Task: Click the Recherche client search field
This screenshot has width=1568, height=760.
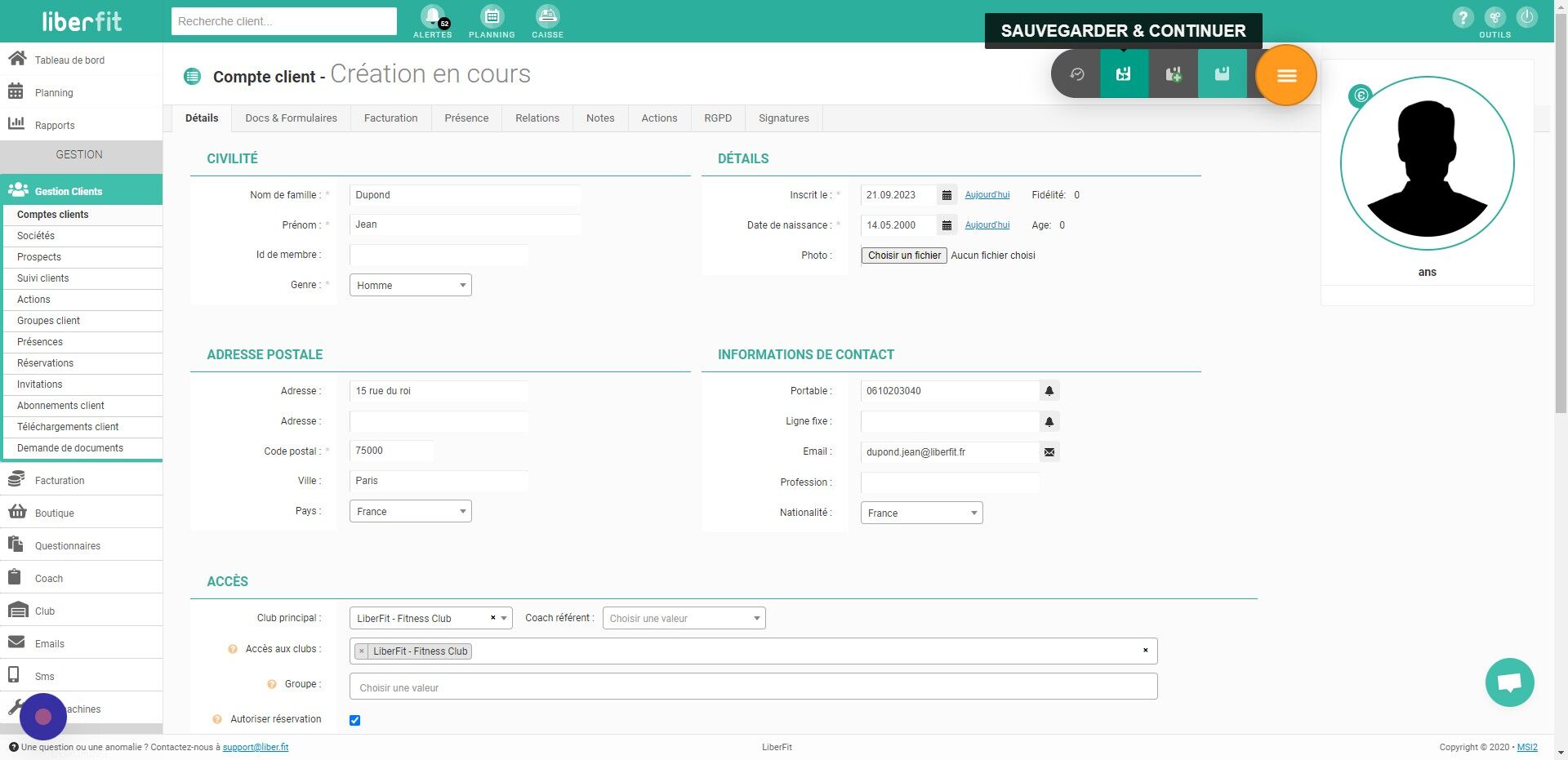Action: (x=284, y=21)
